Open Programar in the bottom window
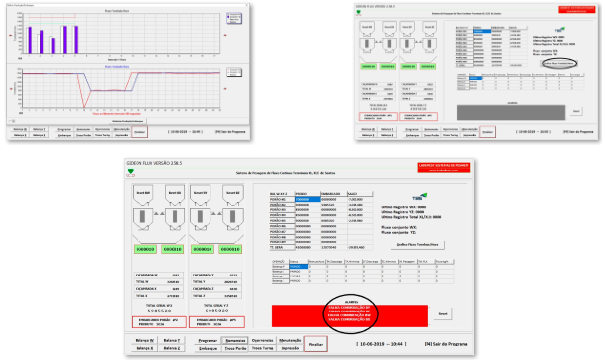The image size is (605, 363). pyautogui.click(x=208, y=341)
